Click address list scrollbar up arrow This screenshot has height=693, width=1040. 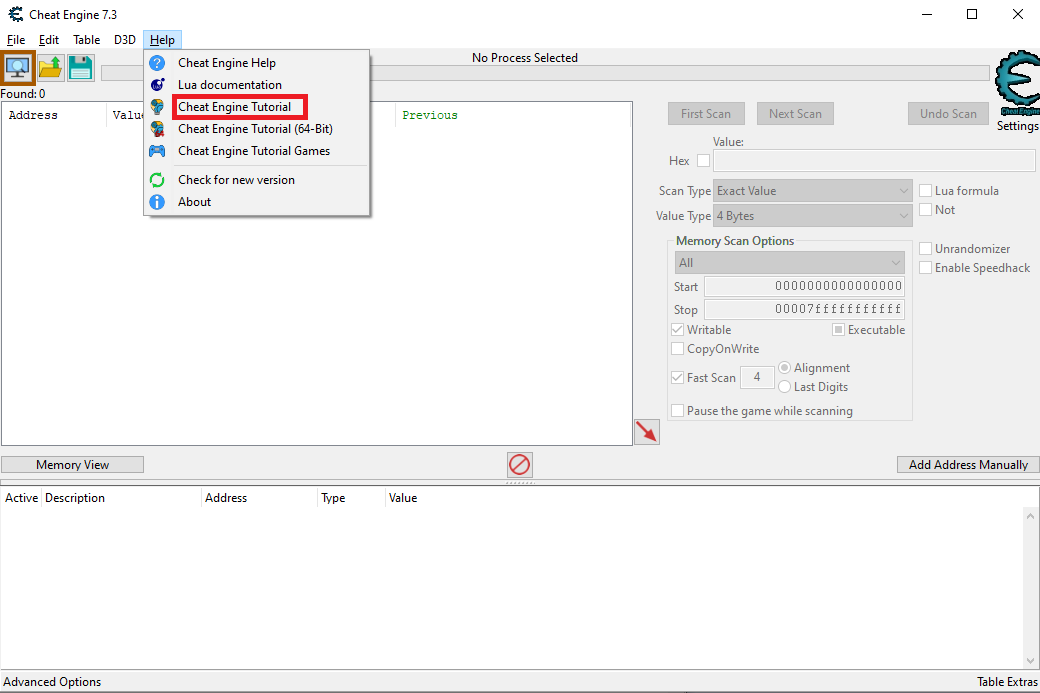(x=1030, y=515)
